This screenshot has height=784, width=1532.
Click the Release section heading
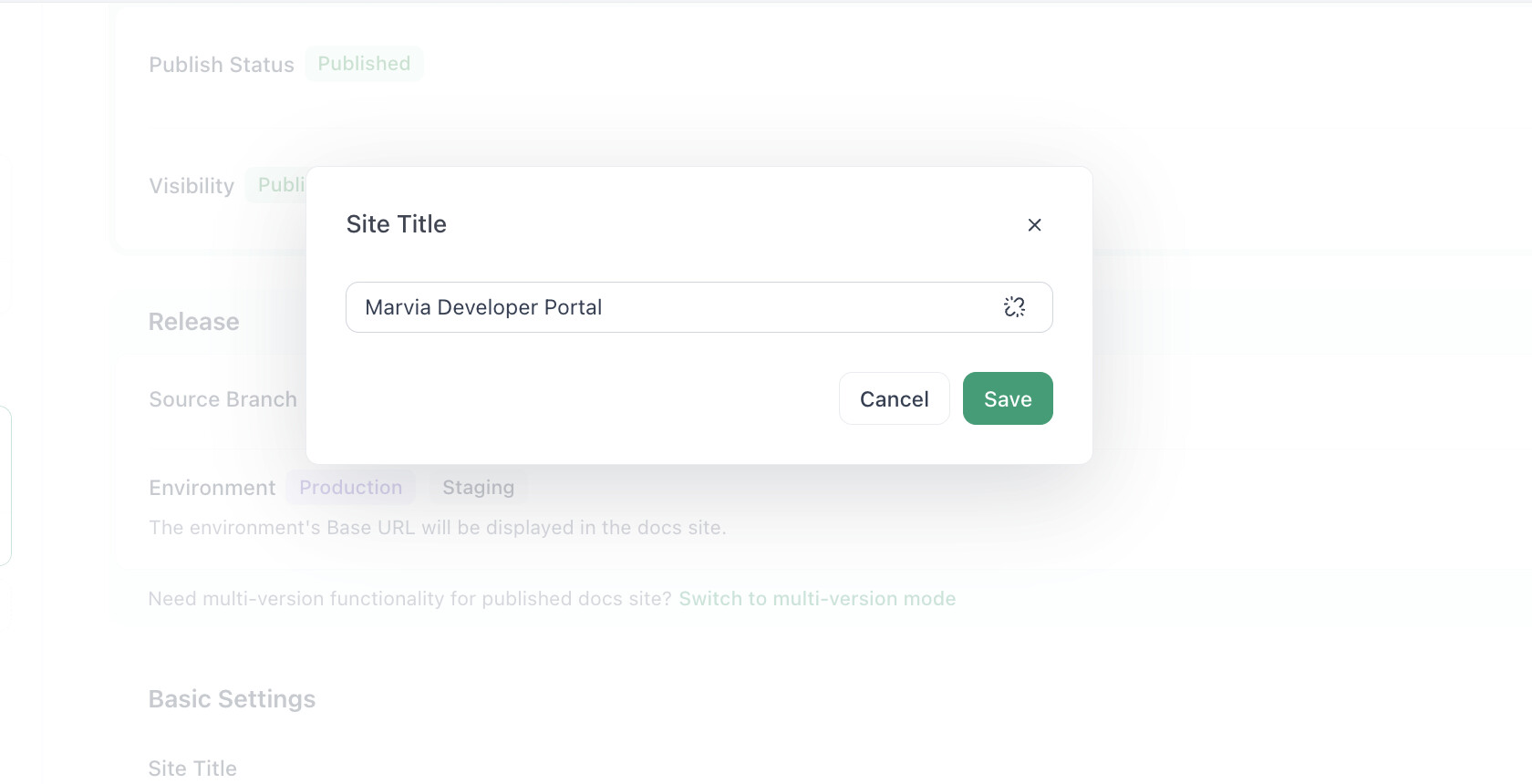point(193,322)
